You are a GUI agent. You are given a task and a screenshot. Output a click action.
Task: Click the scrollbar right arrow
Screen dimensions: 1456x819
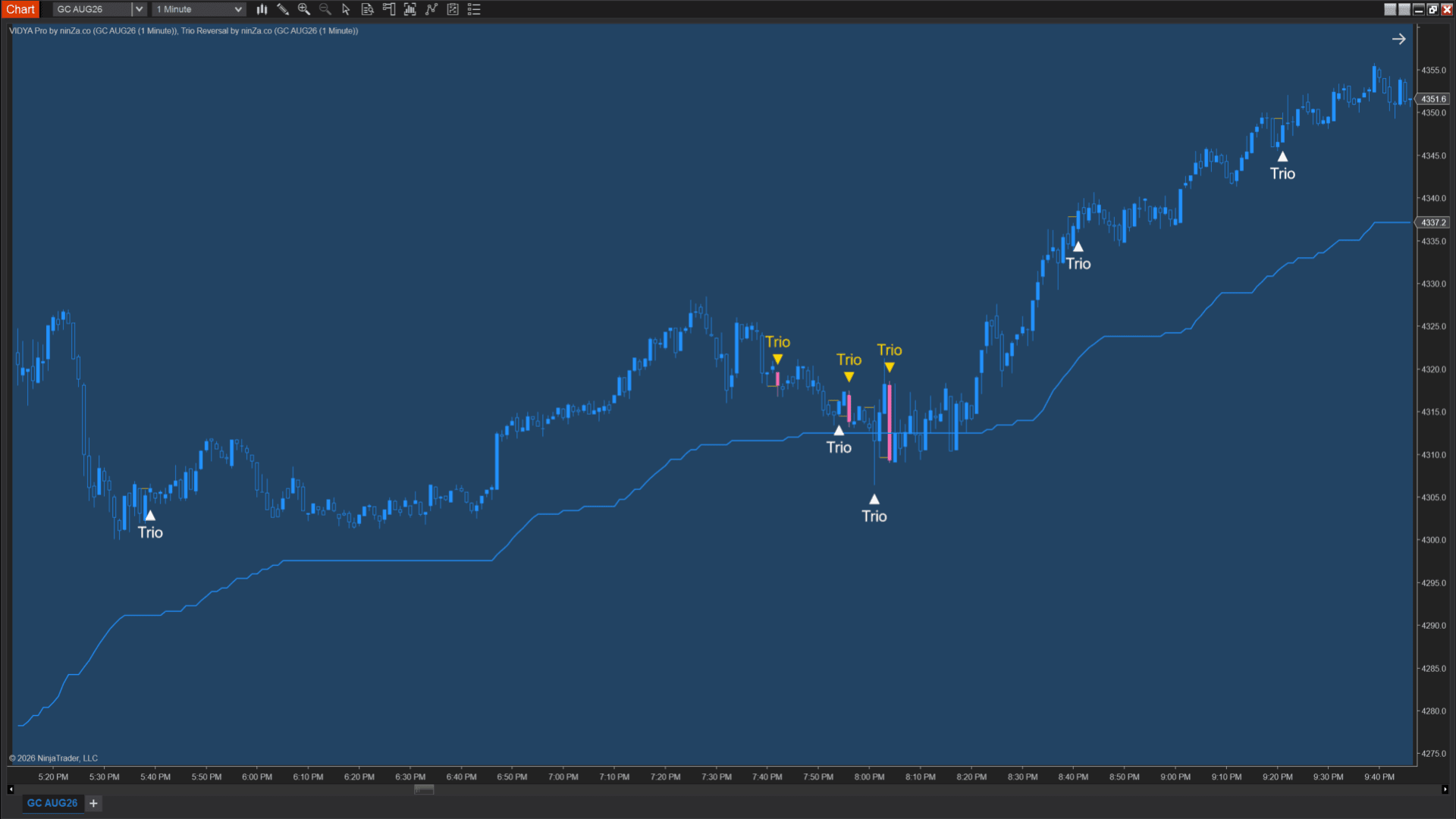pos(1445,789)
